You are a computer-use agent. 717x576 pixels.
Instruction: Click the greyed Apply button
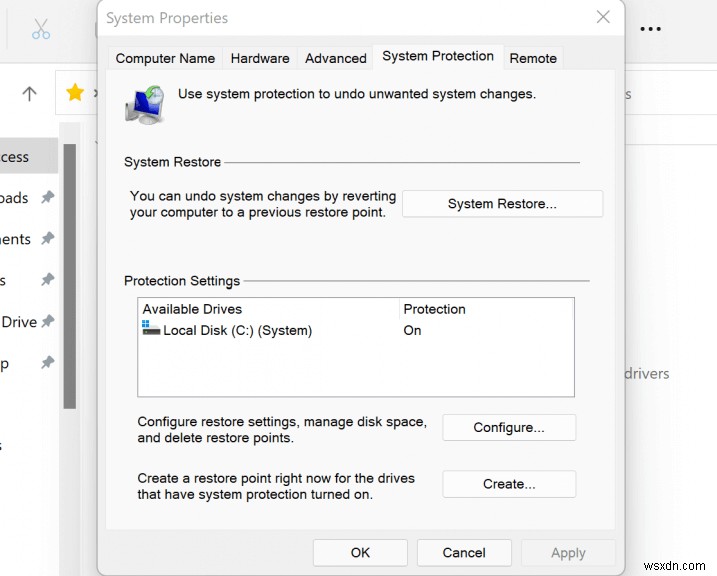tap(568, 553)
